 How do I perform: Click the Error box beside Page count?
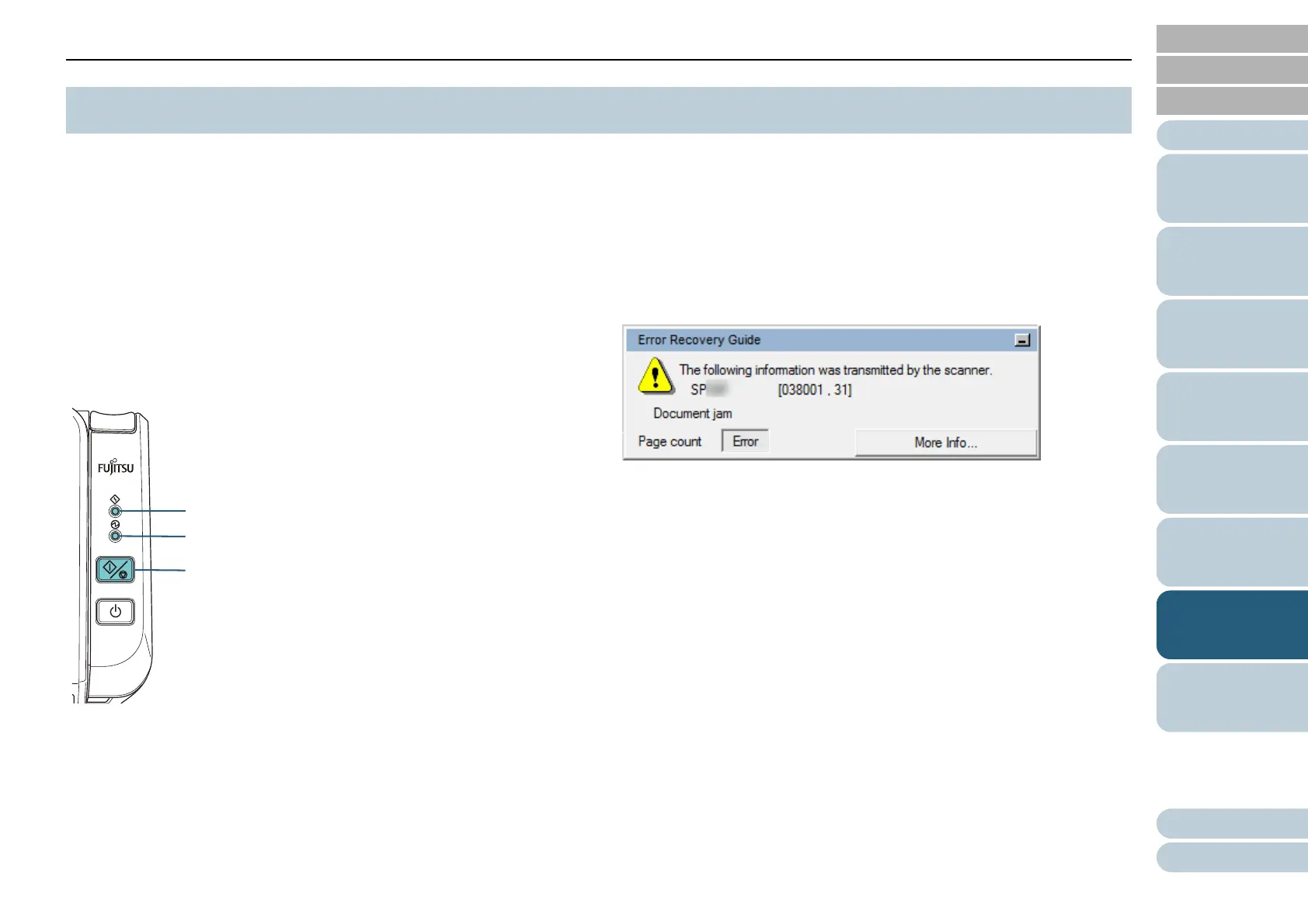(x=745, y=441)
